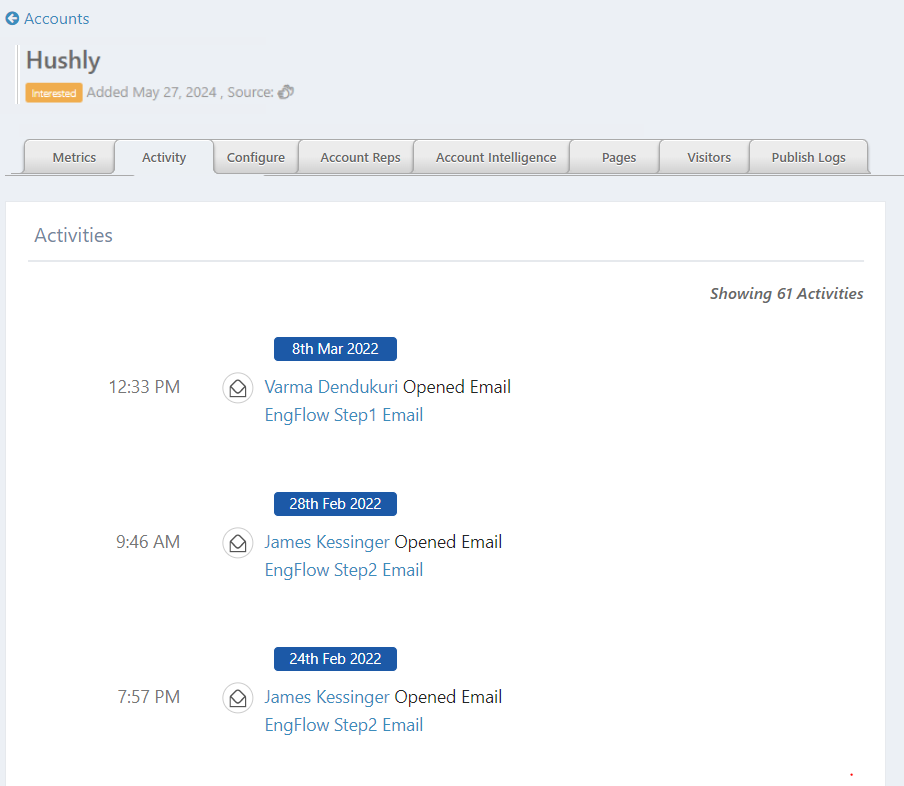Open EngFlow Step2 Email link under 28th Feb
Image resolution: width=904 pixels, height=786 pixels.
coord(344,570)
